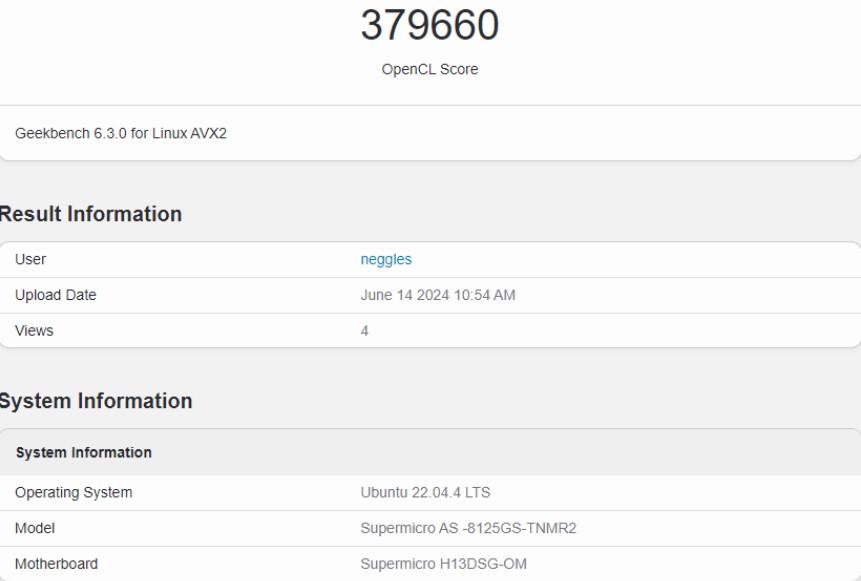Viewport: 861px width, 581px height.
Task: Click the OpenCL Score label
Action: click(x=429, y=69)
